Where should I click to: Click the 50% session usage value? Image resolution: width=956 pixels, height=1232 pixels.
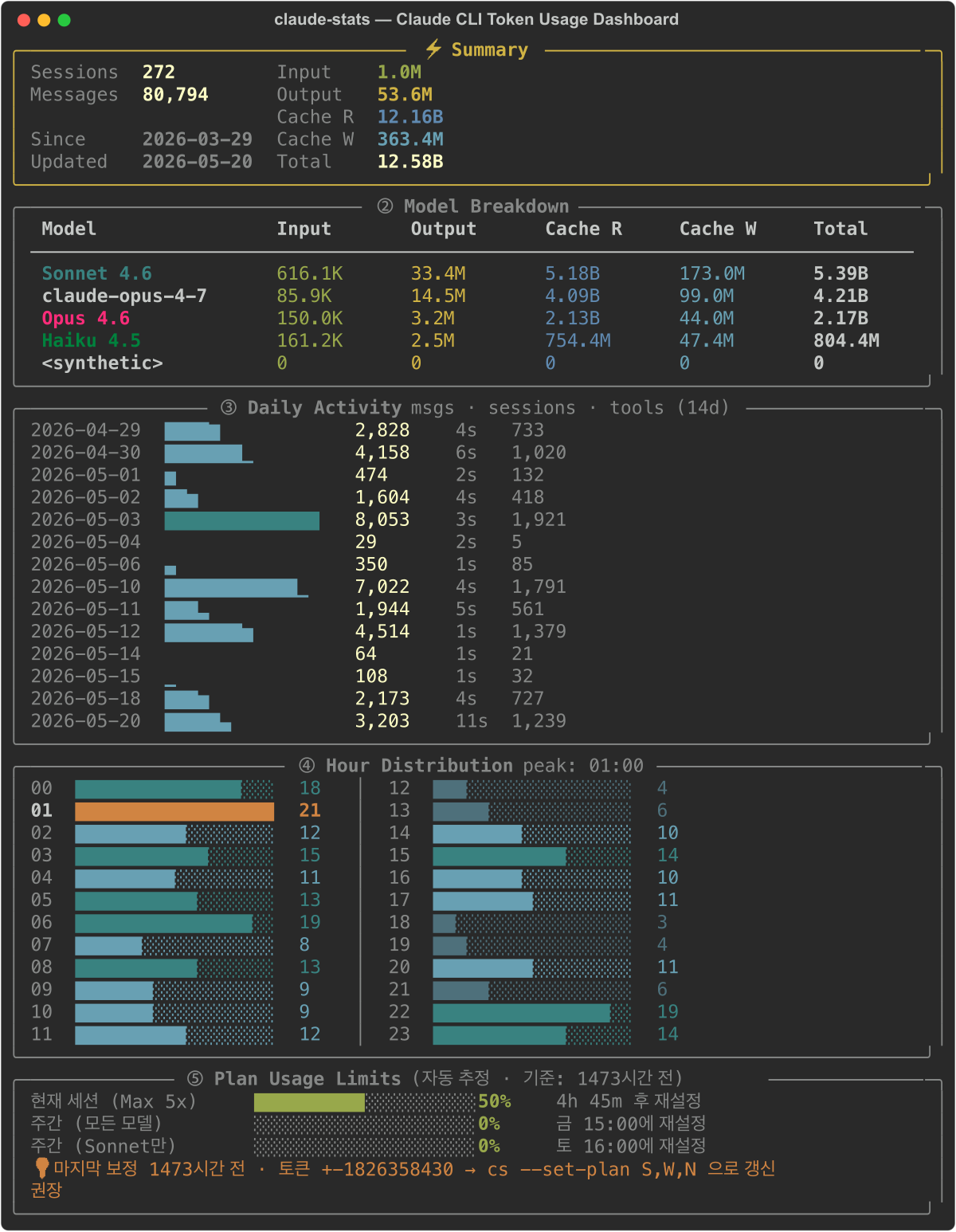pos(495,1101)
